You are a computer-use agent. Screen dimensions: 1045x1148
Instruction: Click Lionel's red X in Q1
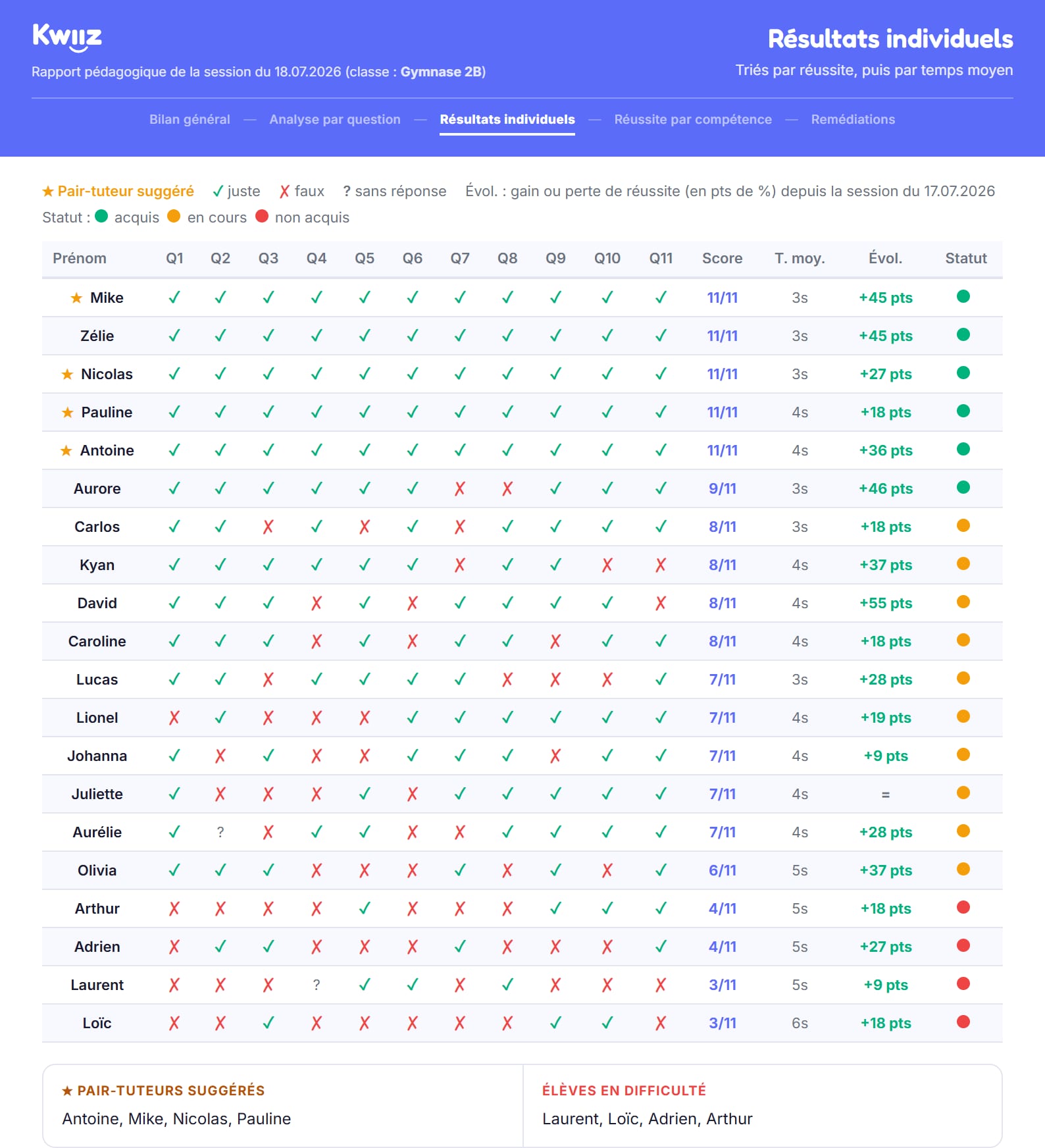(x=174, y=717)
